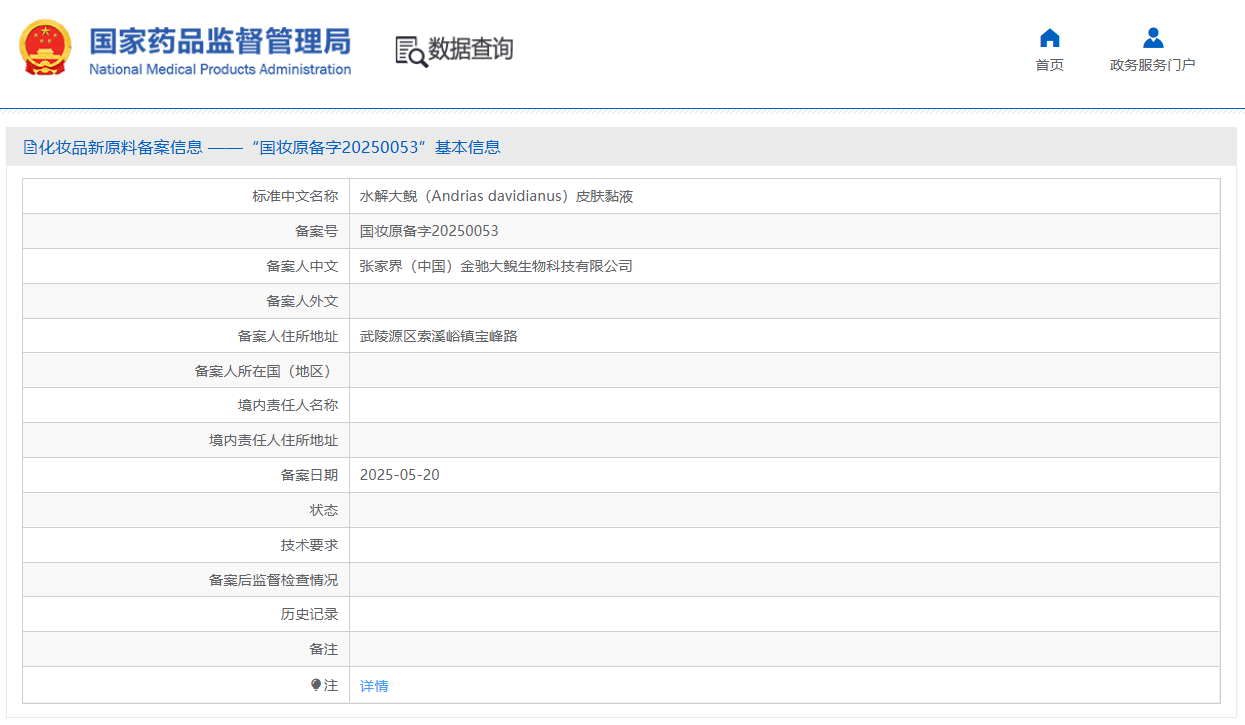Click the 国家药品监督管理局 title
This screenshot has width=1245, height=725.
tap(220, 41)
